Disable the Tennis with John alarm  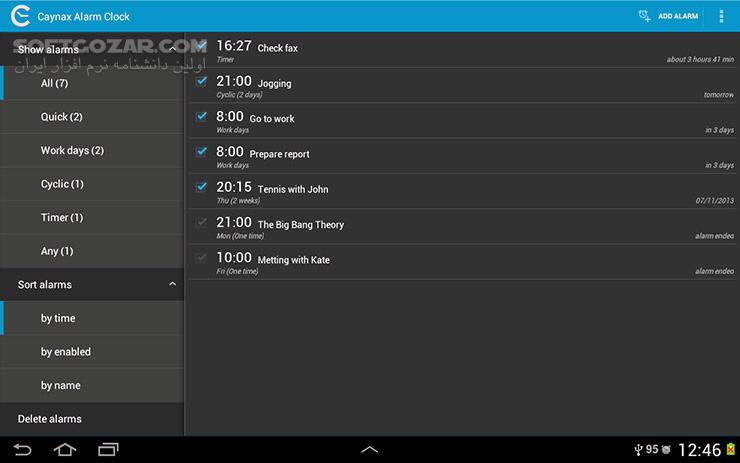tap(202, 187)
